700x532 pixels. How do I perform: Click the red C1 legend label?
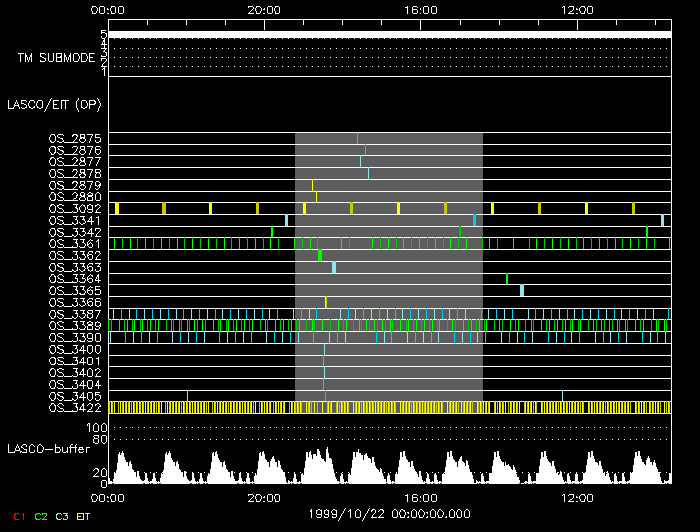point(19,516)
